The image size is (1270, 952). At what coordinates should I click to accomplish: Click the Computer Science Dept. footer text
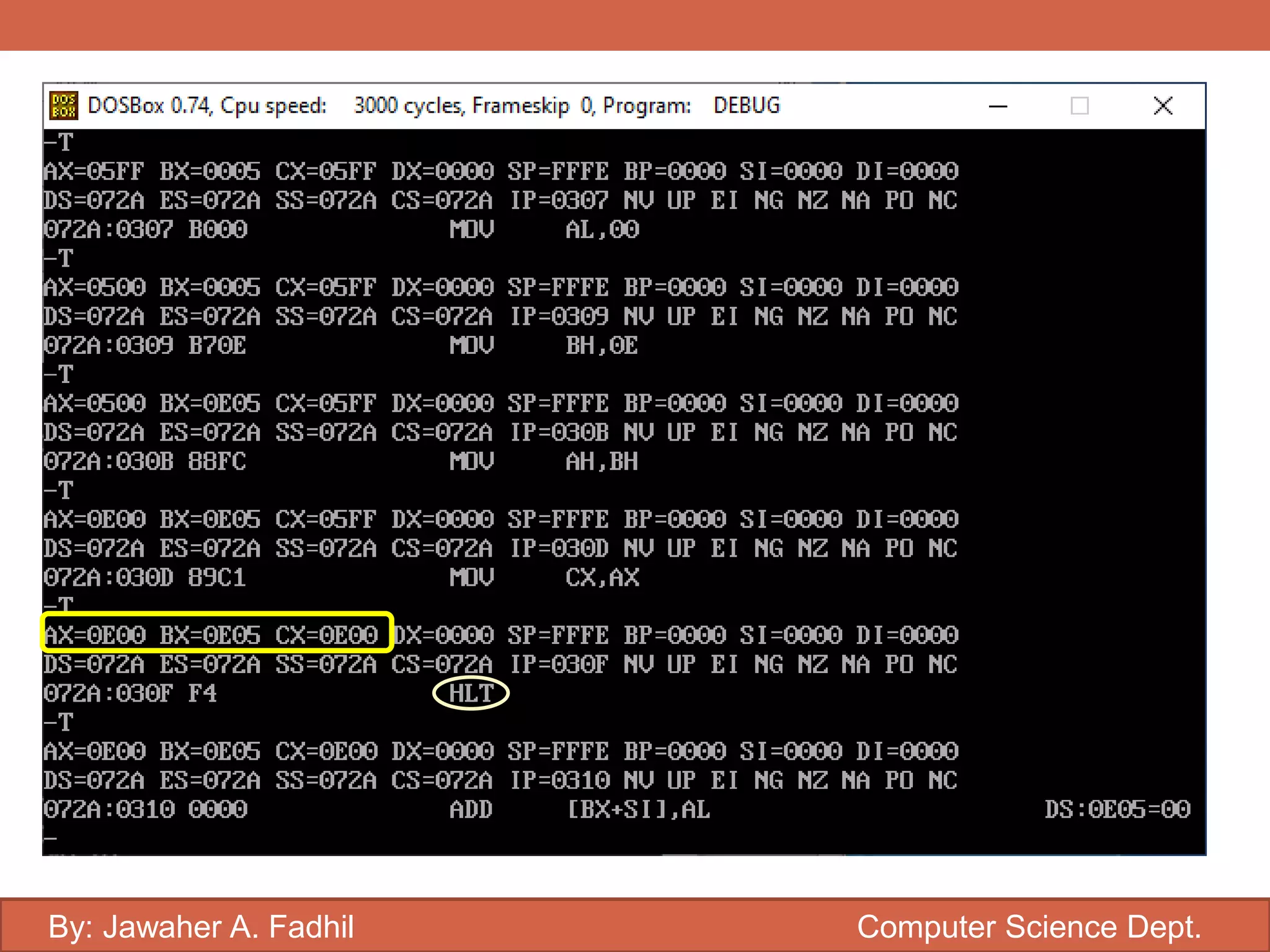tap(1029, 927)
